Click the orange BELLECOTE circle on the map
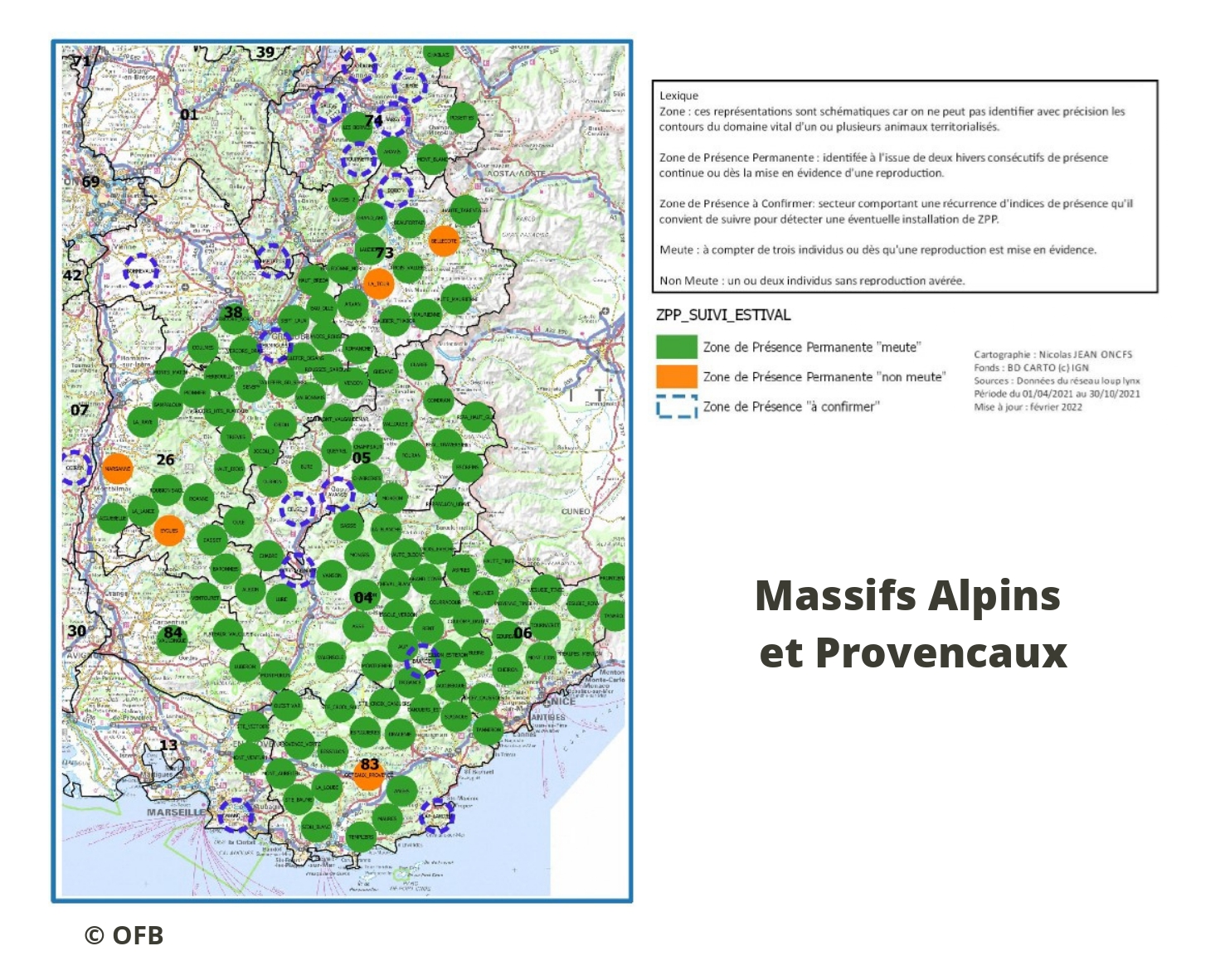Viewport: 1225px width, 980px height. pos(444,240)
